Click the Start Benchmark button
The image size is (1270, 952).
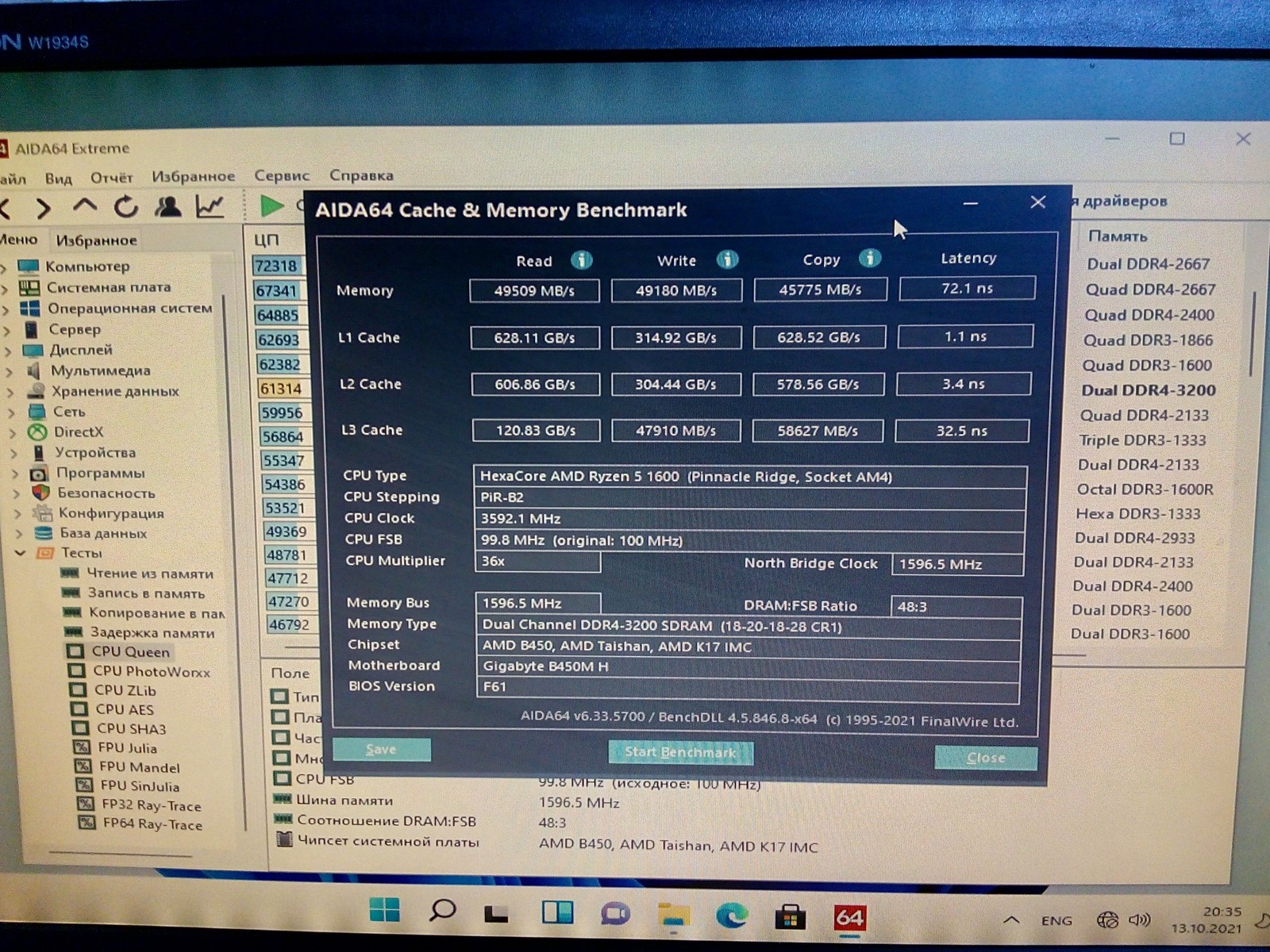coord(680,752)
